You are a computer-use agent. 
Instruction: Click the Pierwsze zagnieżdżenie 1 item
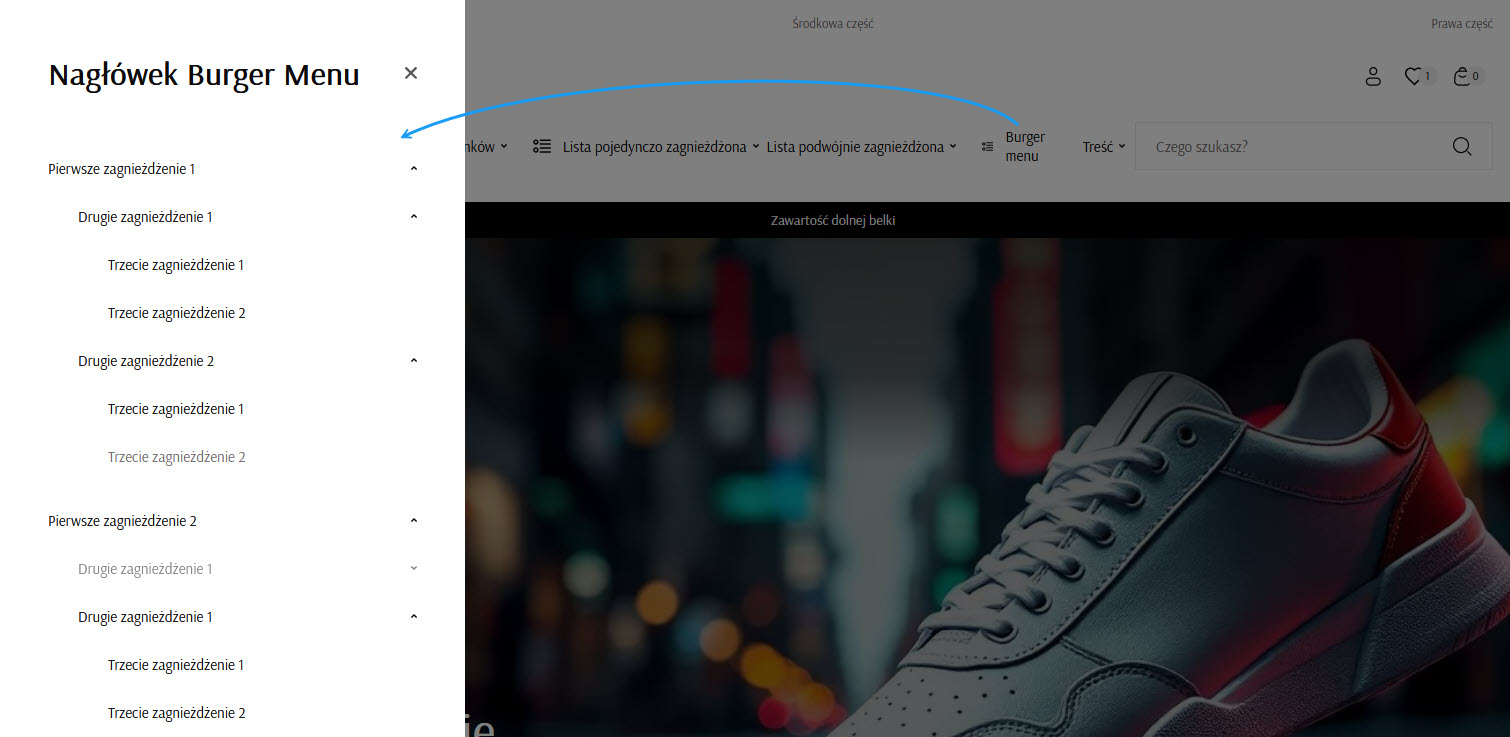[121, 169]
